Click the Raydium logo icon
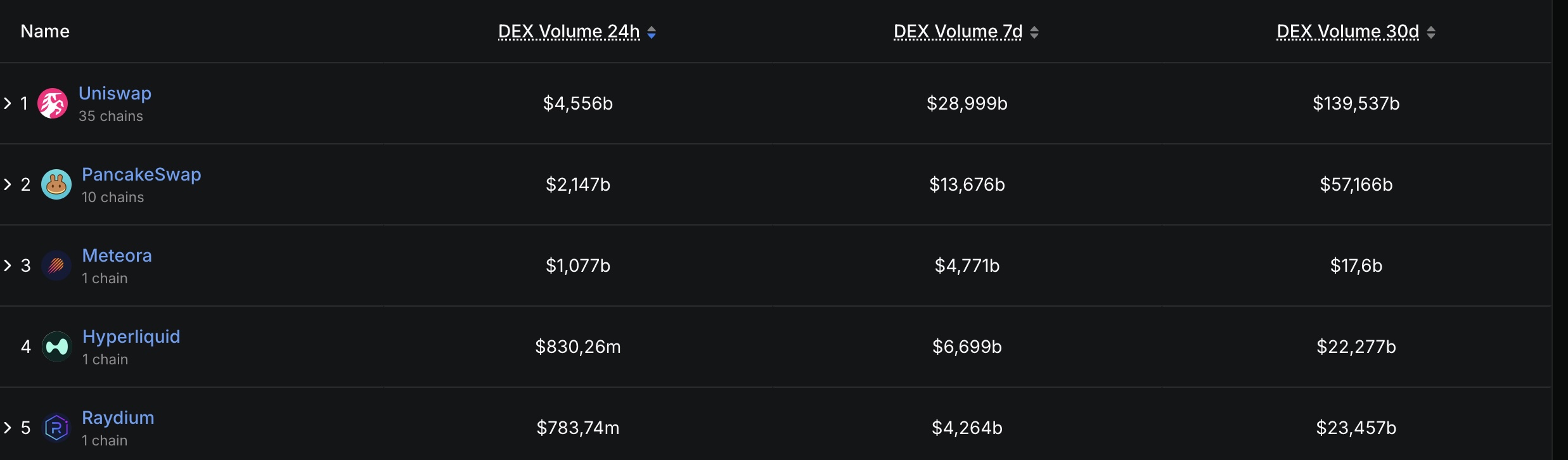 point(56,428)
